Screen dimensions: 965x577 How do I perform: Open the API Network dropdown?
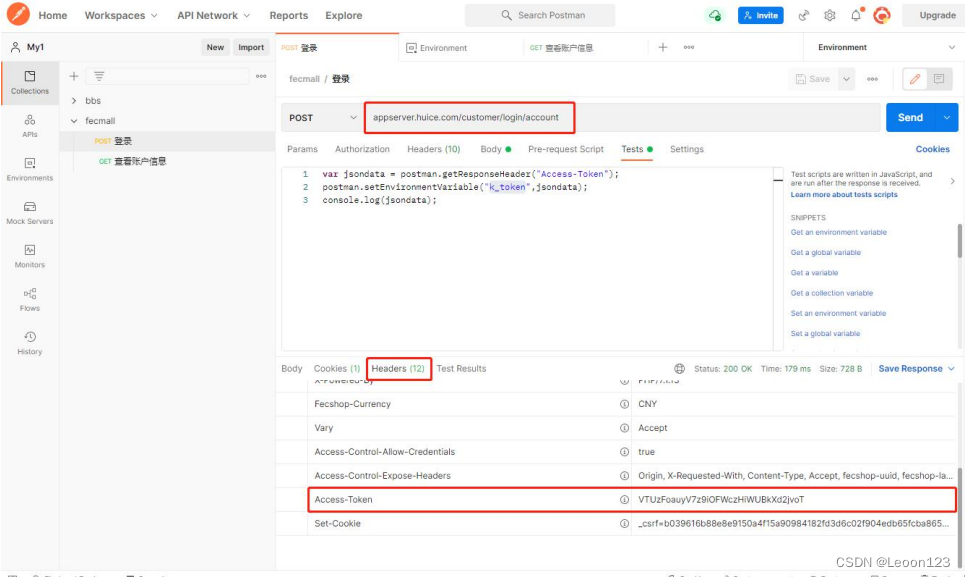[x=214, y=15]
